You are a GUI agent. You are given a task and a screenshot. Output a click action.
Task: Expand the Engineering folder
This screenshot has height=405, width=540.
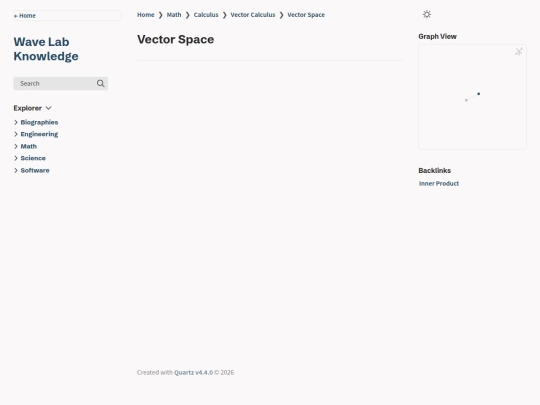coord(39,134)
